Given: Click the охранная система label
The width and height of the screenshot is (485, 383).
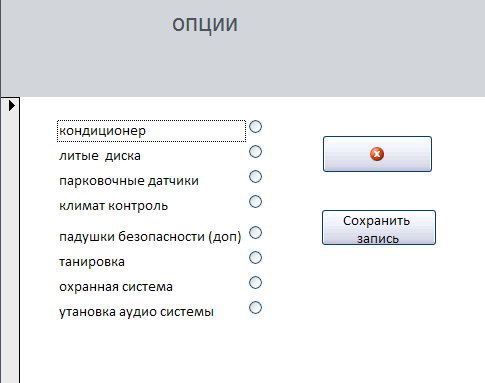Looking at the screenshot, I should click(x=116, y=287).
